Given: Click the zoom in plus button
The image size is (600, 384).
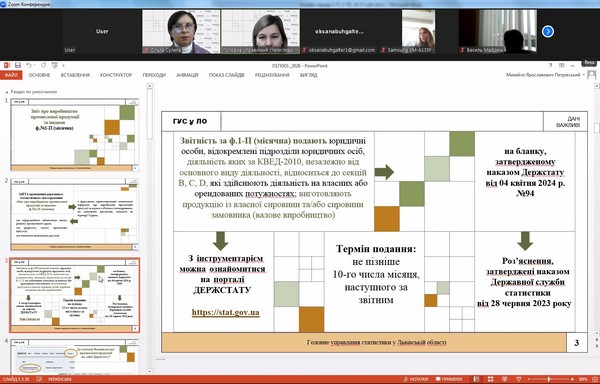Looking at the screenshot, I should 572,379.
